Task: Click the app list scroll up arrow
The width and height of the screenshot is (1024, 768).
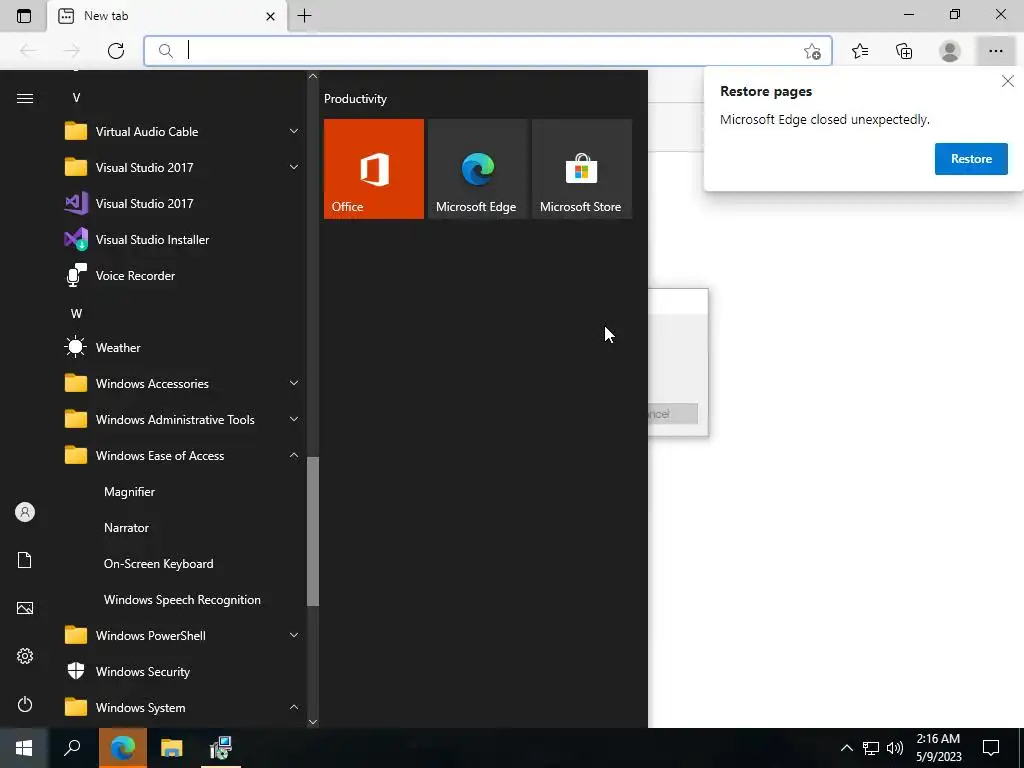Action: pyautogui.click(x=313, y=76)
